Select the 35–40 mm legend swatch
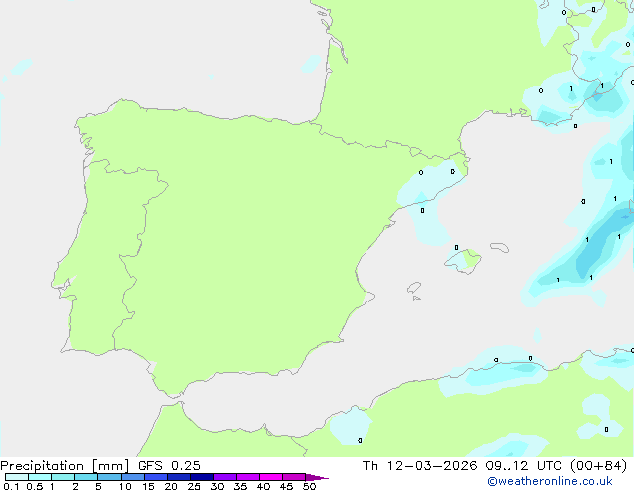The width and height of the screenshot is (634, 490). point(248,477)
